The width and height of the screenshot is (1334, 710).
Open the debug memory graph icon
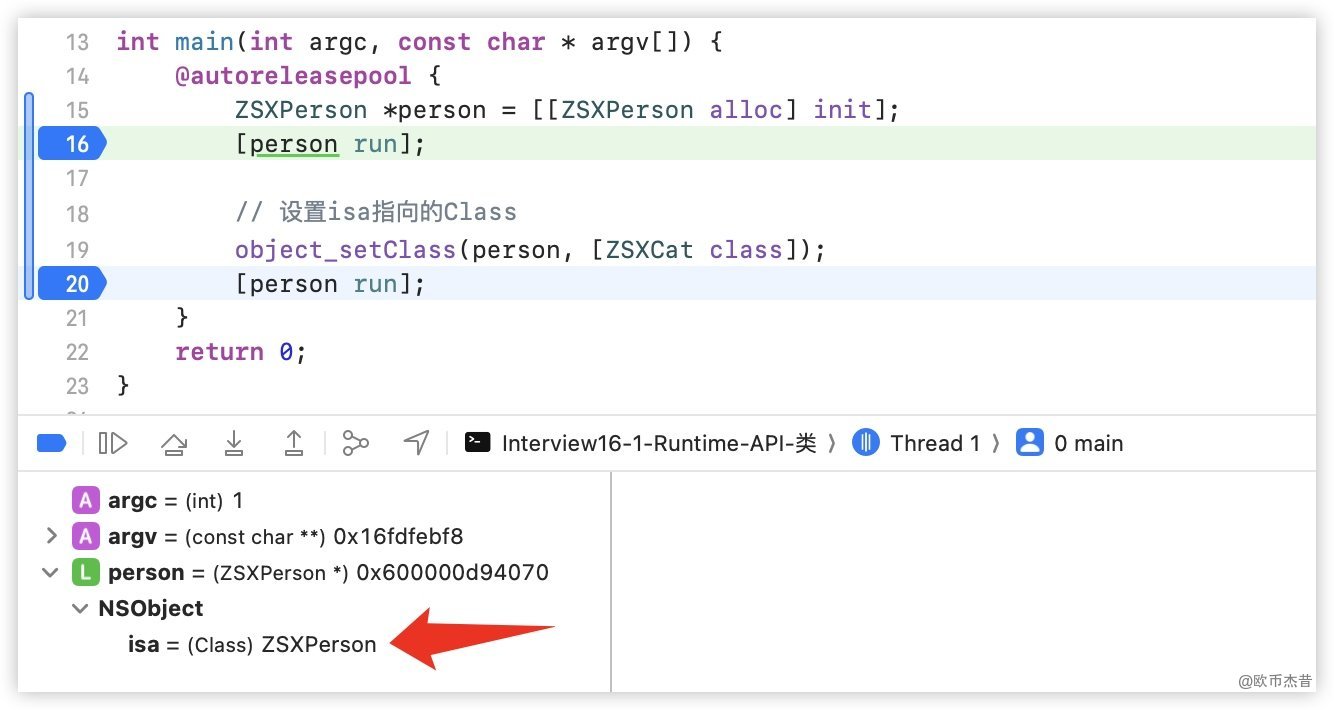355,443
